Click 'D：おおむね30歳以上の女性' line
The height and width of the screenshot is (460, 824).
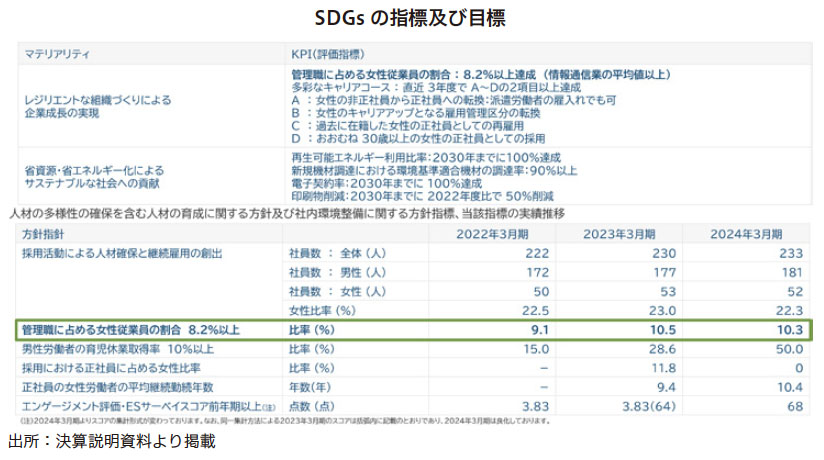(418, 138)
